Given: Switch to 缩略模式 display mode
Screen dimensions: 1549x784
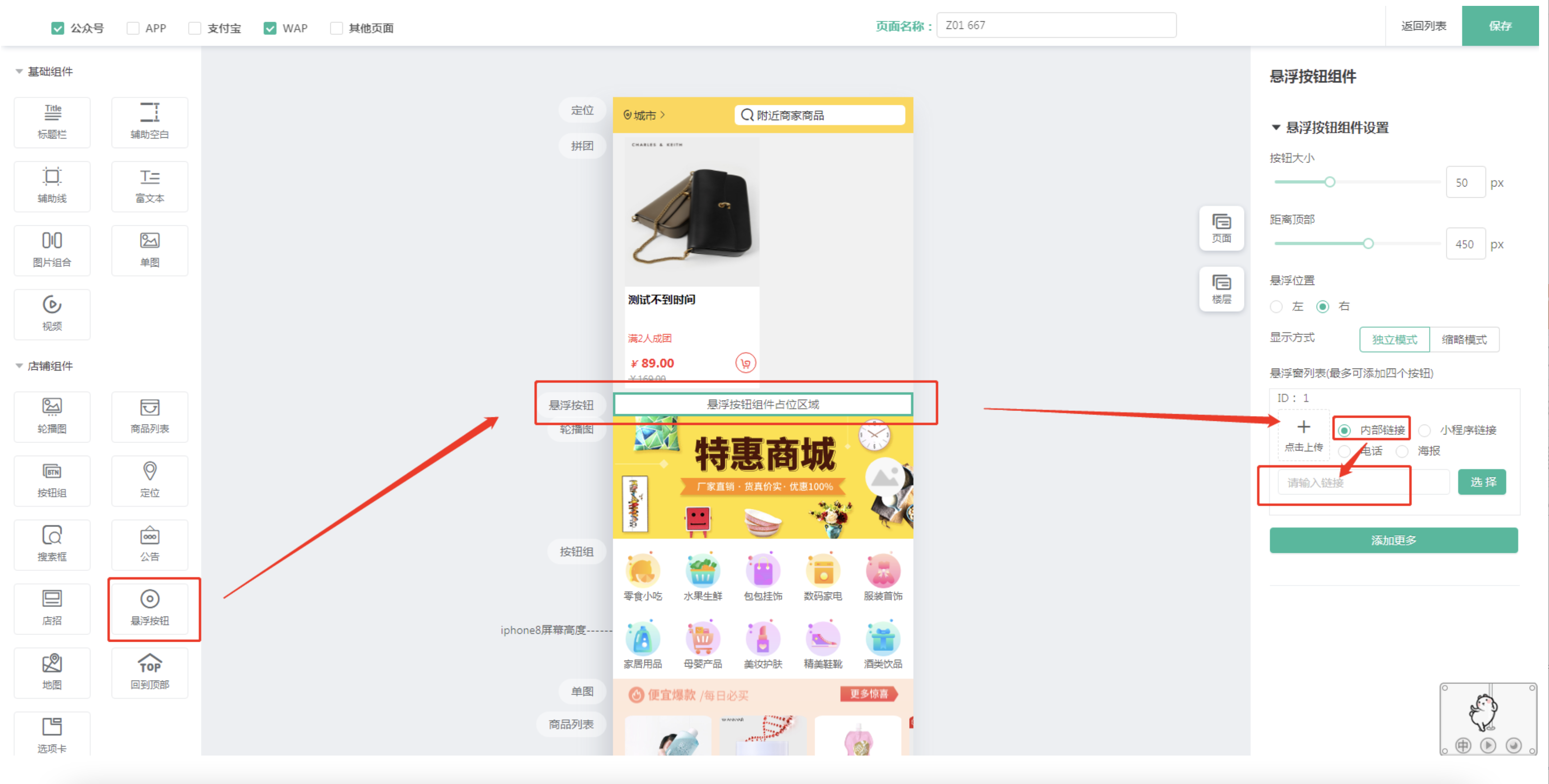Looking at the screenshot, I should pyautogui.click(x=1464, y=340).
